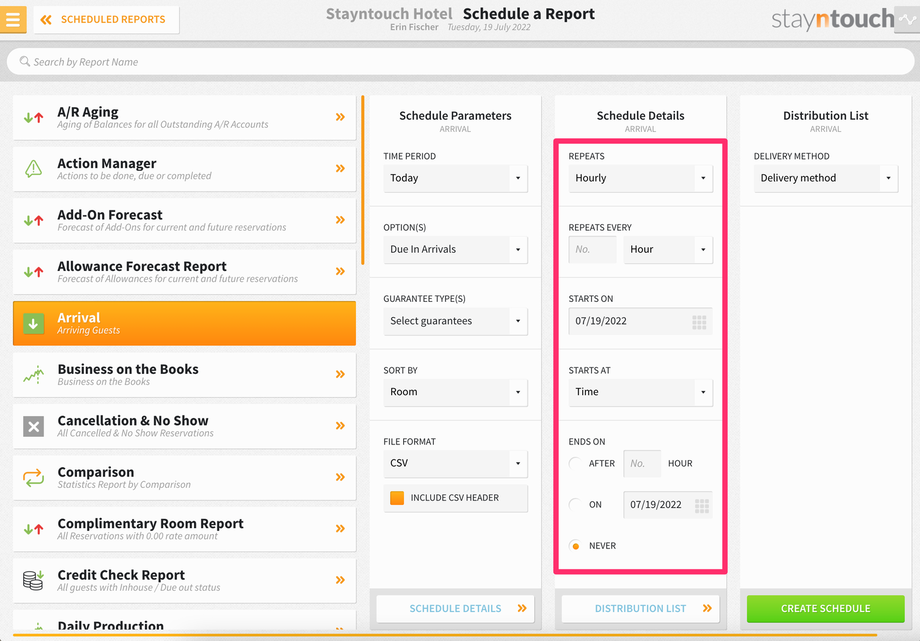Screen dimensions: 920x641
Task: Select Action Manager report title
Action: [107, 163]
